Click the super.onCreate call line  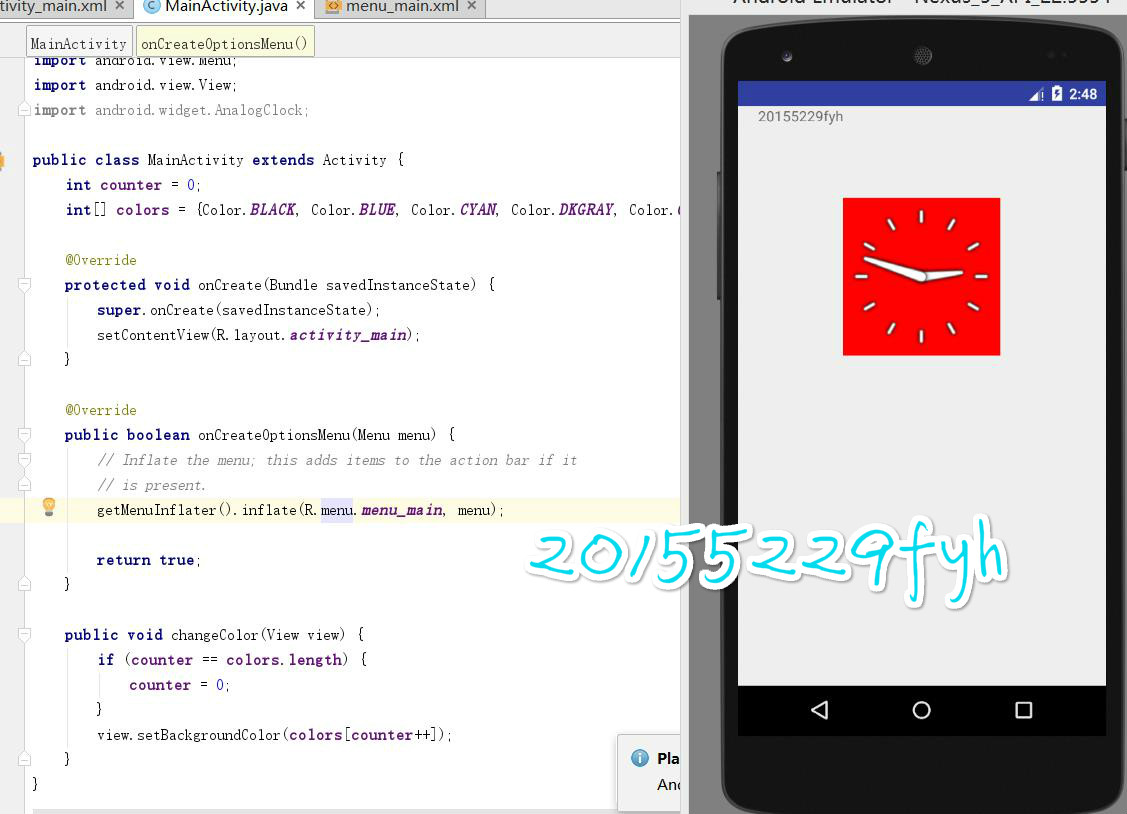238,310
